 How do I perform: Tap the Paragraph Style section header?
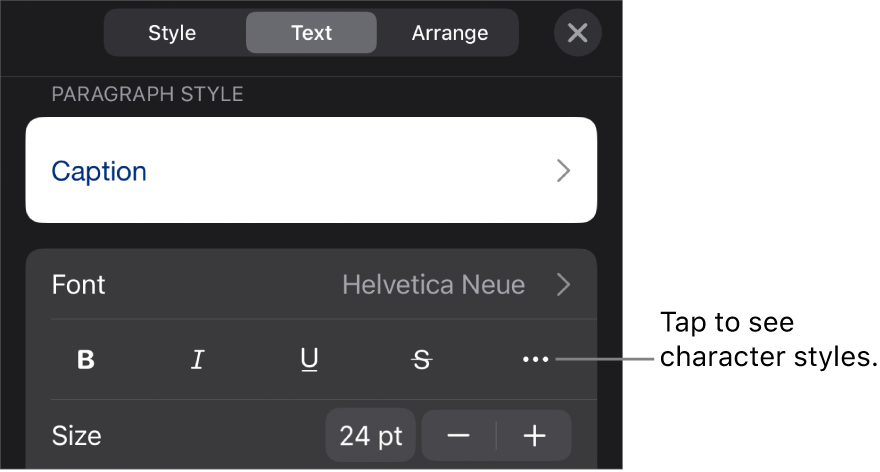pyautogui.click(x=147, y=95)
